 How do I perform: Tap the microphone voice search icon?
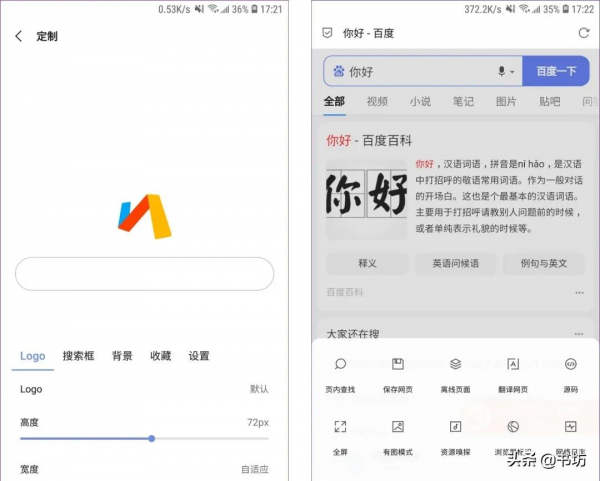(x=501, y=71)
